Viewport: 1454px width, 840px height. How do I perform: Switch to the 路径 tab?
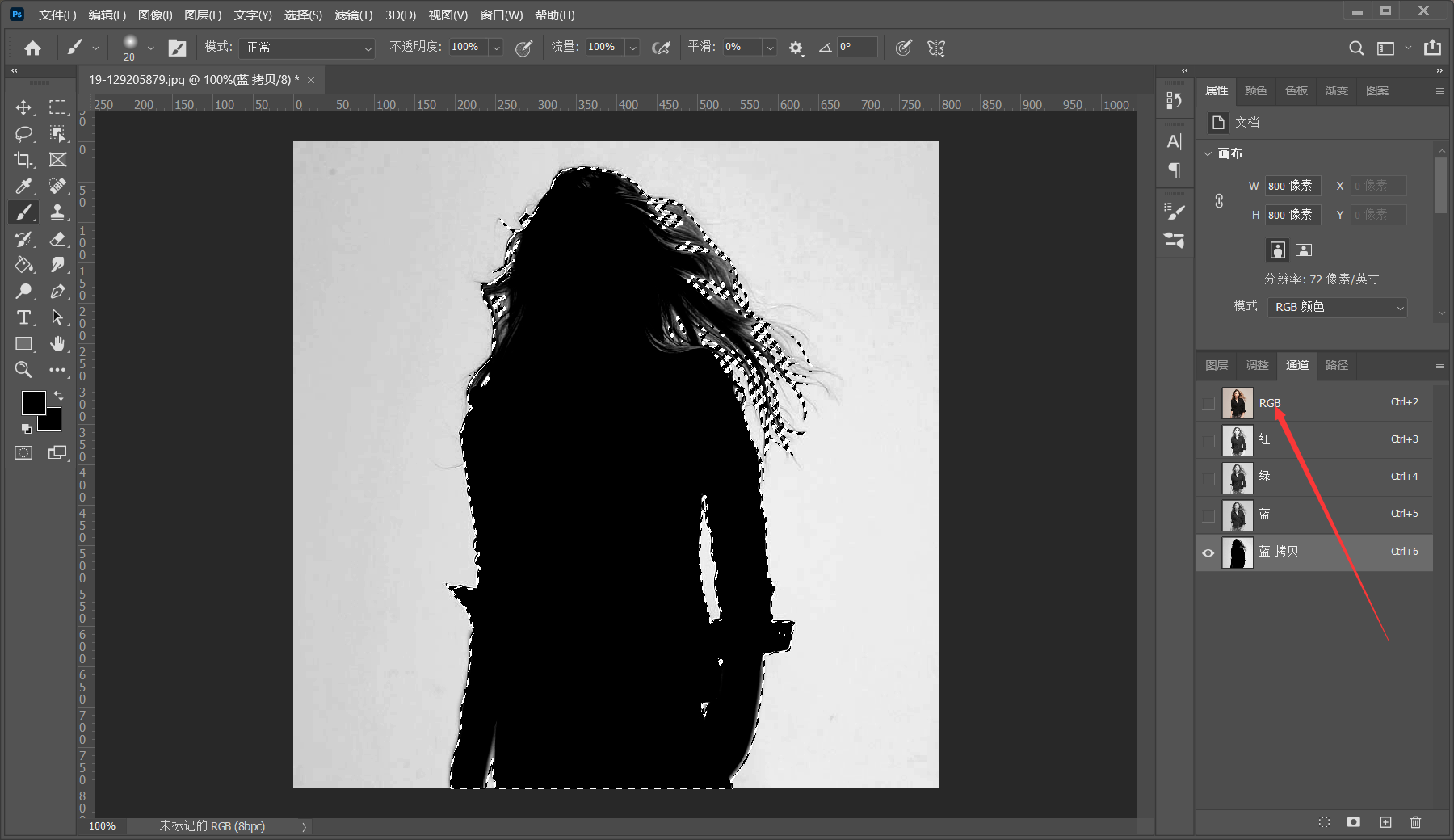point(1337,365)
